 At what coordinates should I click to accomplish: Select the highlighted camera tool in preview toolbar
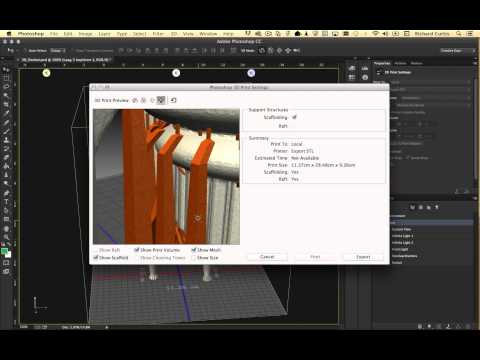click(161, 100)
